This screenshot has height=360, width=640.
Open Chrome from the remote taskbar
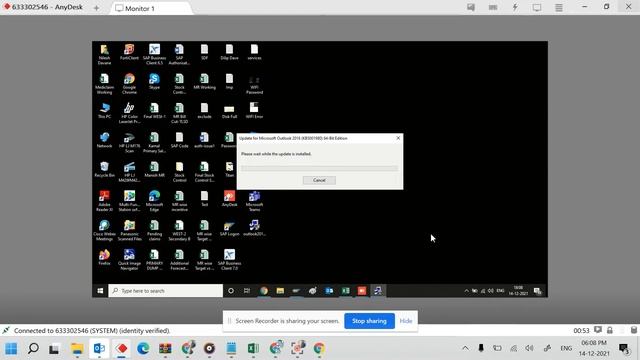264,291
